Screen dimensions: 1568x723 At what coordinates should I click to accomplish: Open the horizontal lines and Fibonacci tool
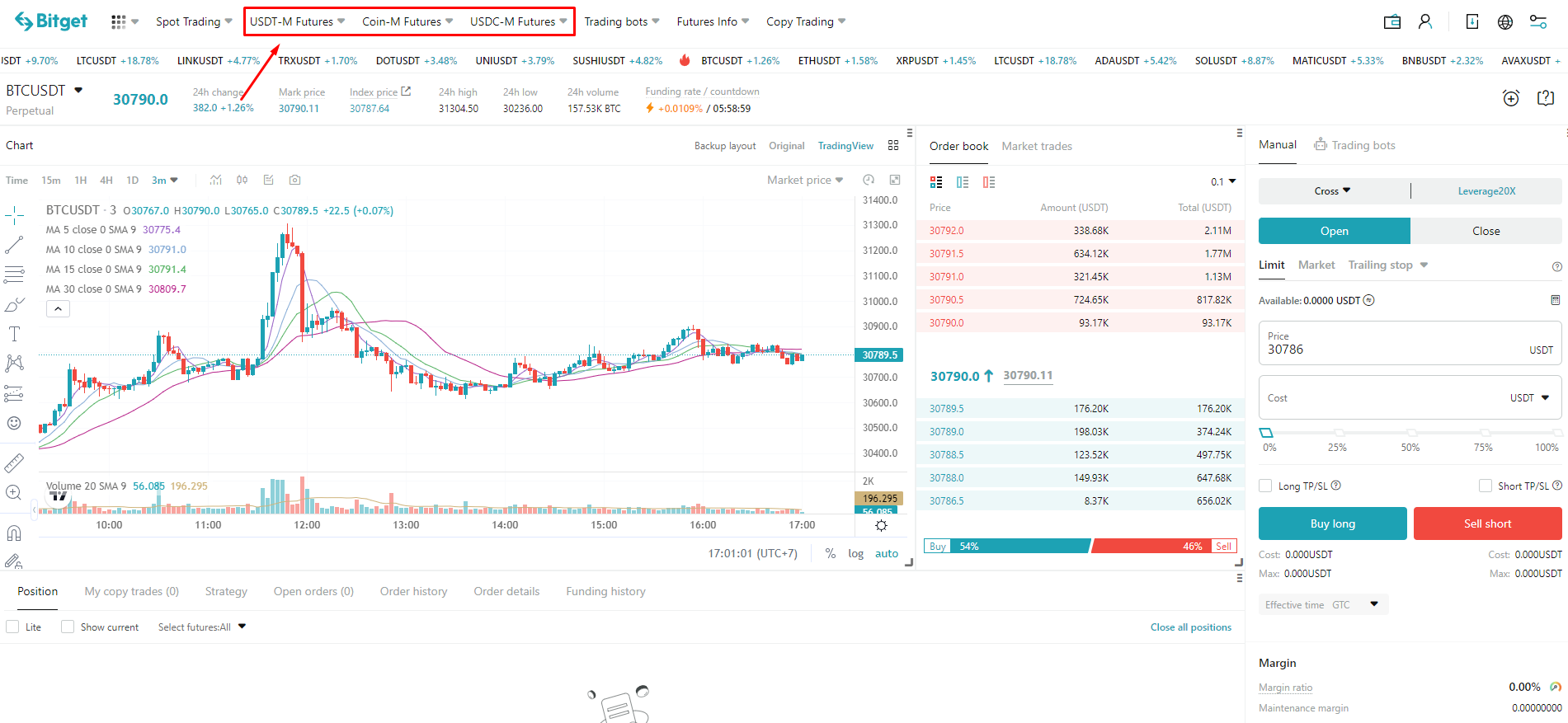click(14, 275)
